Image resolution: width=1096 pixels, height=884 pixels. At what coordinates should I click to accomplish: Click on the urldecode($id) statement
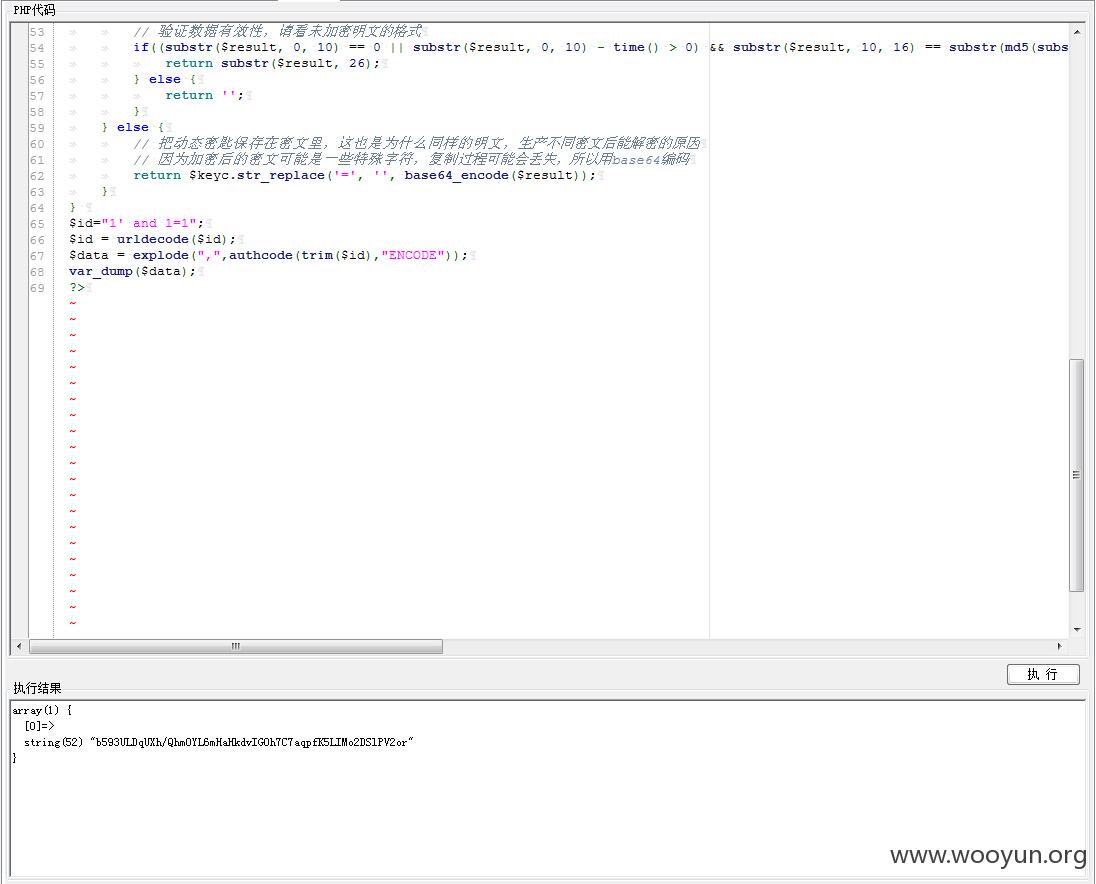(175, 240)
